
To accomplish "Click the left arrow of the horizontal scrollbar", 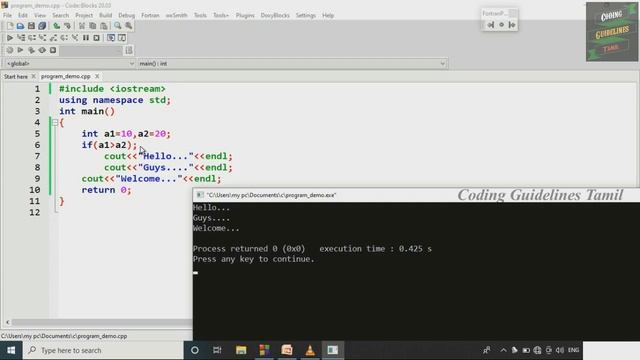I will (7, 322).
